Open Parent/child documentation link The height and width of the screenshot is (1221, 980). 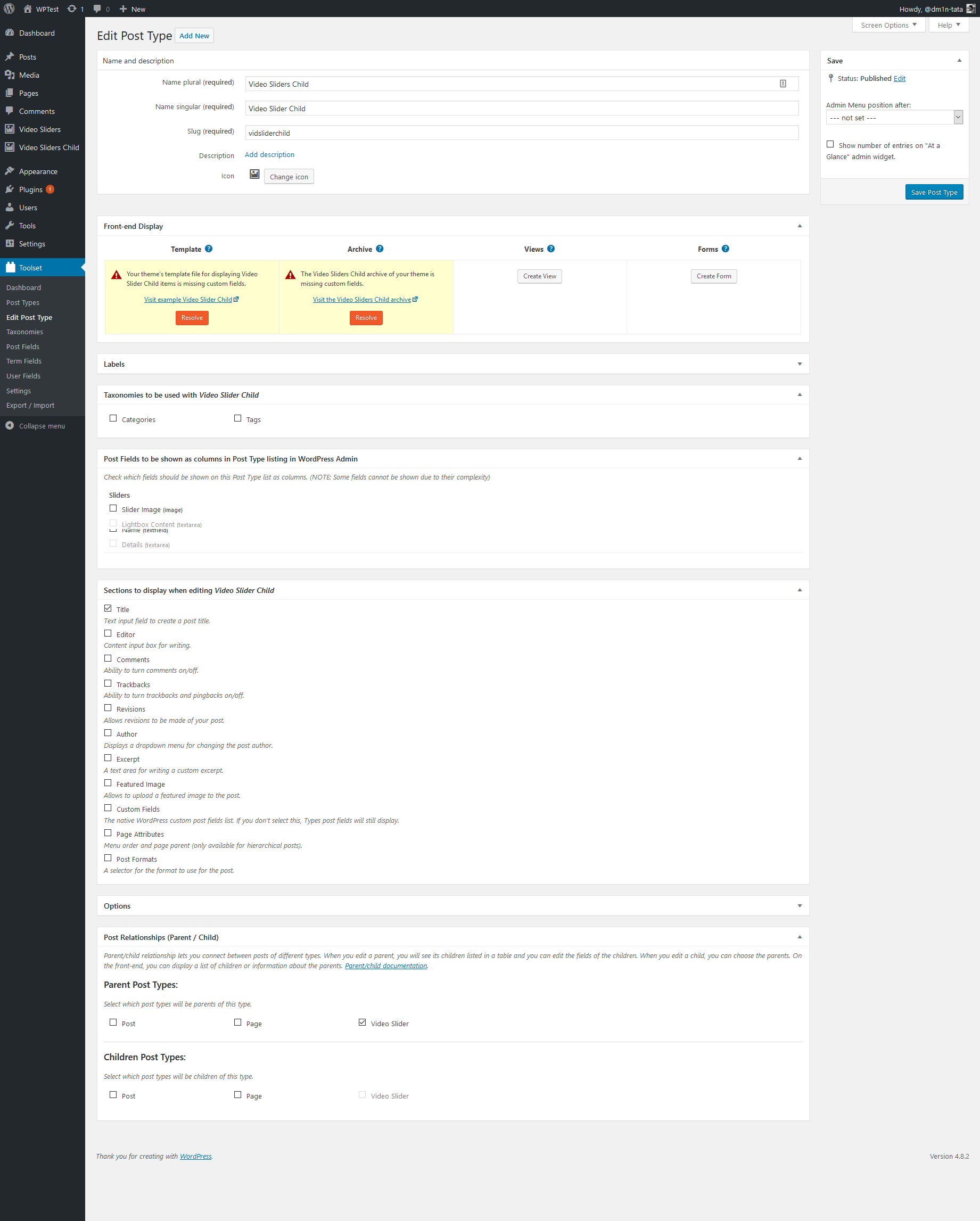pos(386,966)
